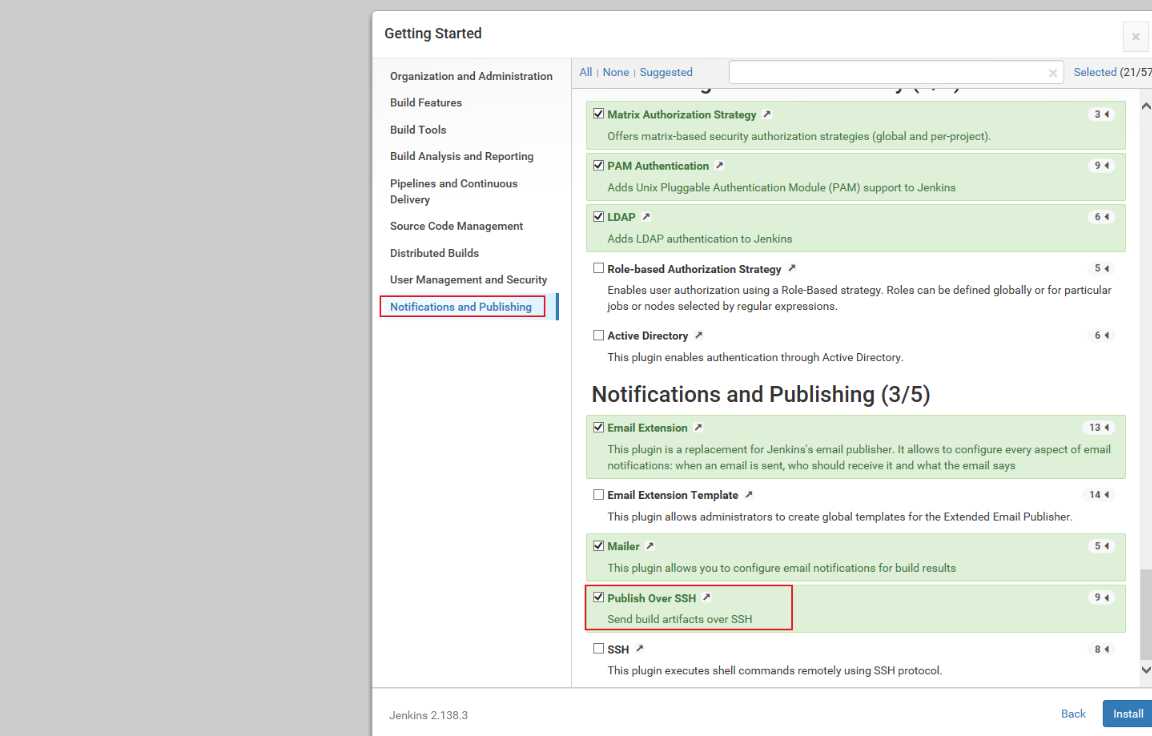Viewport: 1152px width, 736px height.
Task: Select Notifications and Publishing category
Action: tap(461, 307)
